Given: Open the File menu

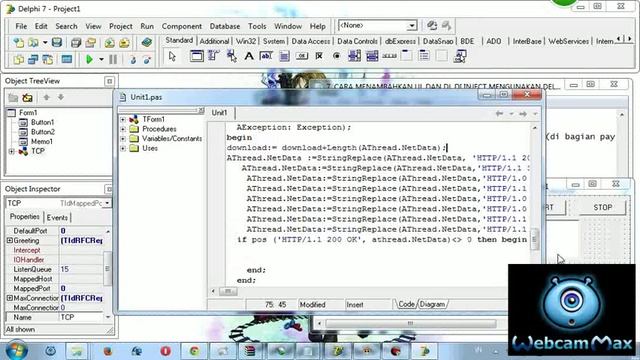Looking at the screenshot, I should tap(21, 26).
